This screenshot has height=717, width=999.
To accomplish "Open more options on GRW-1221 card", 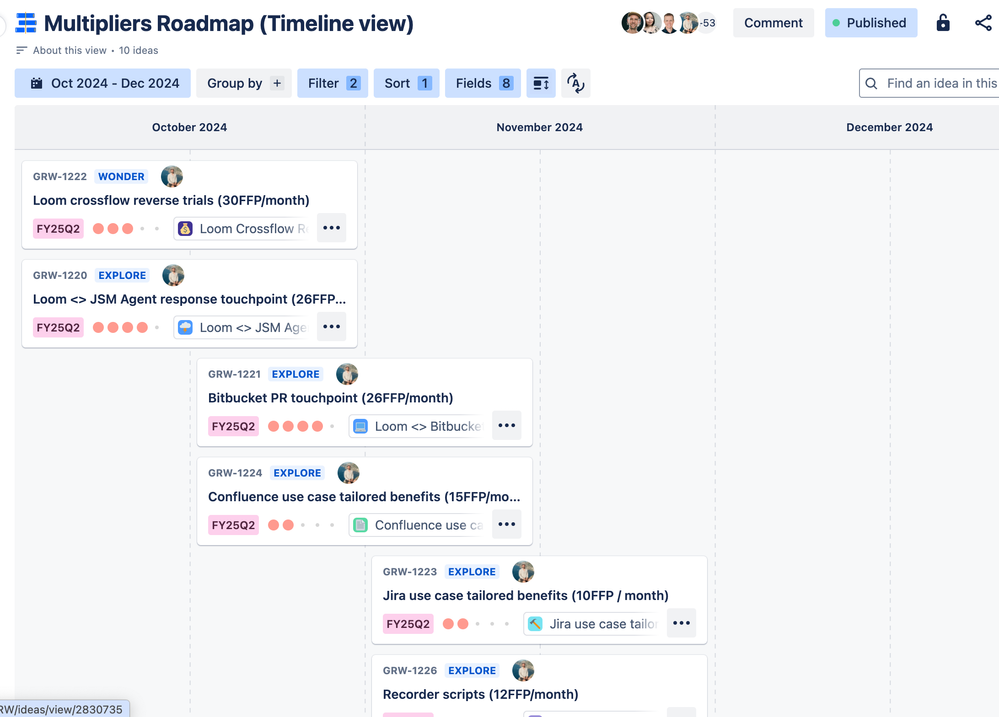I will 507,425.
